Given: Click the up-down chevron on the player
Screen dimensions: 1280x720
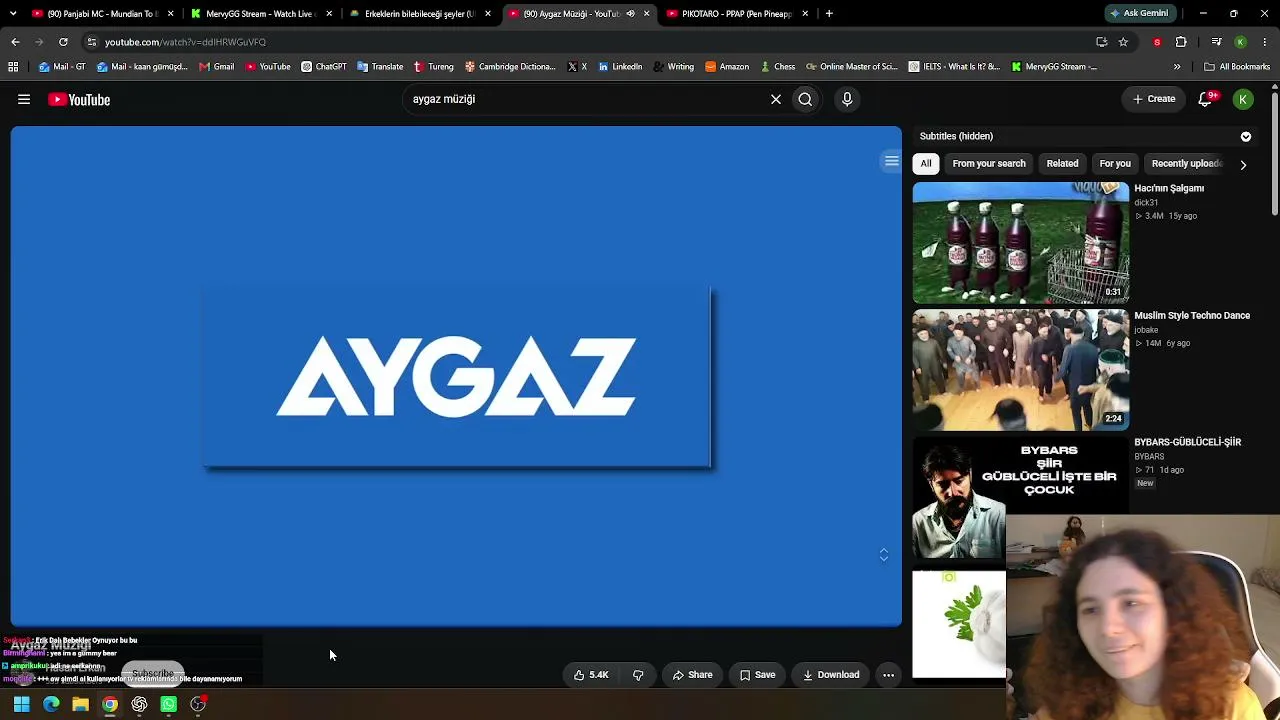Looking at the screenshot, I should pyautogui.click(x=883, y=555).
